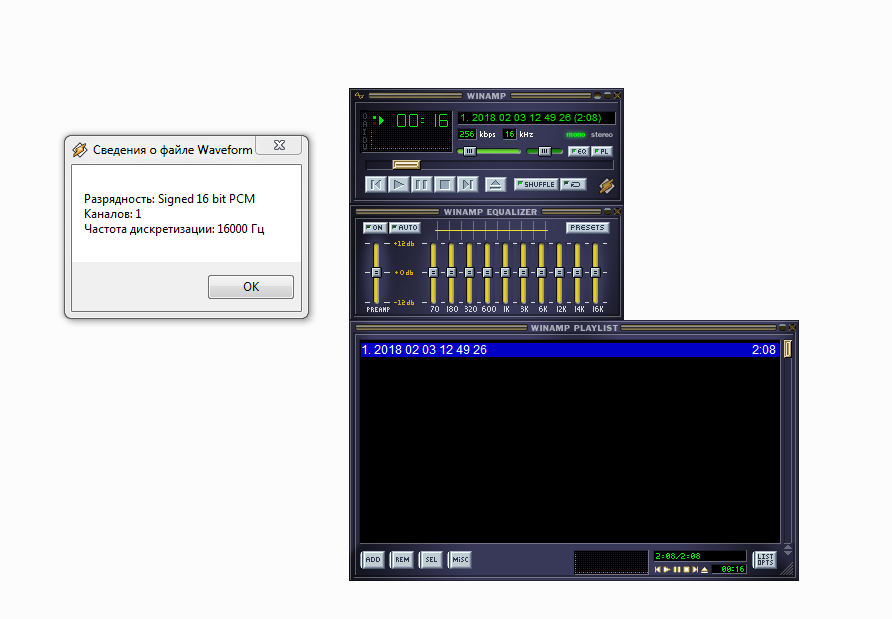The width and height of the screenshot is (892, 619).
Task: Click the 320 Hz equalizer band slider
Action: pyautogui.click(x=469, y=273)
